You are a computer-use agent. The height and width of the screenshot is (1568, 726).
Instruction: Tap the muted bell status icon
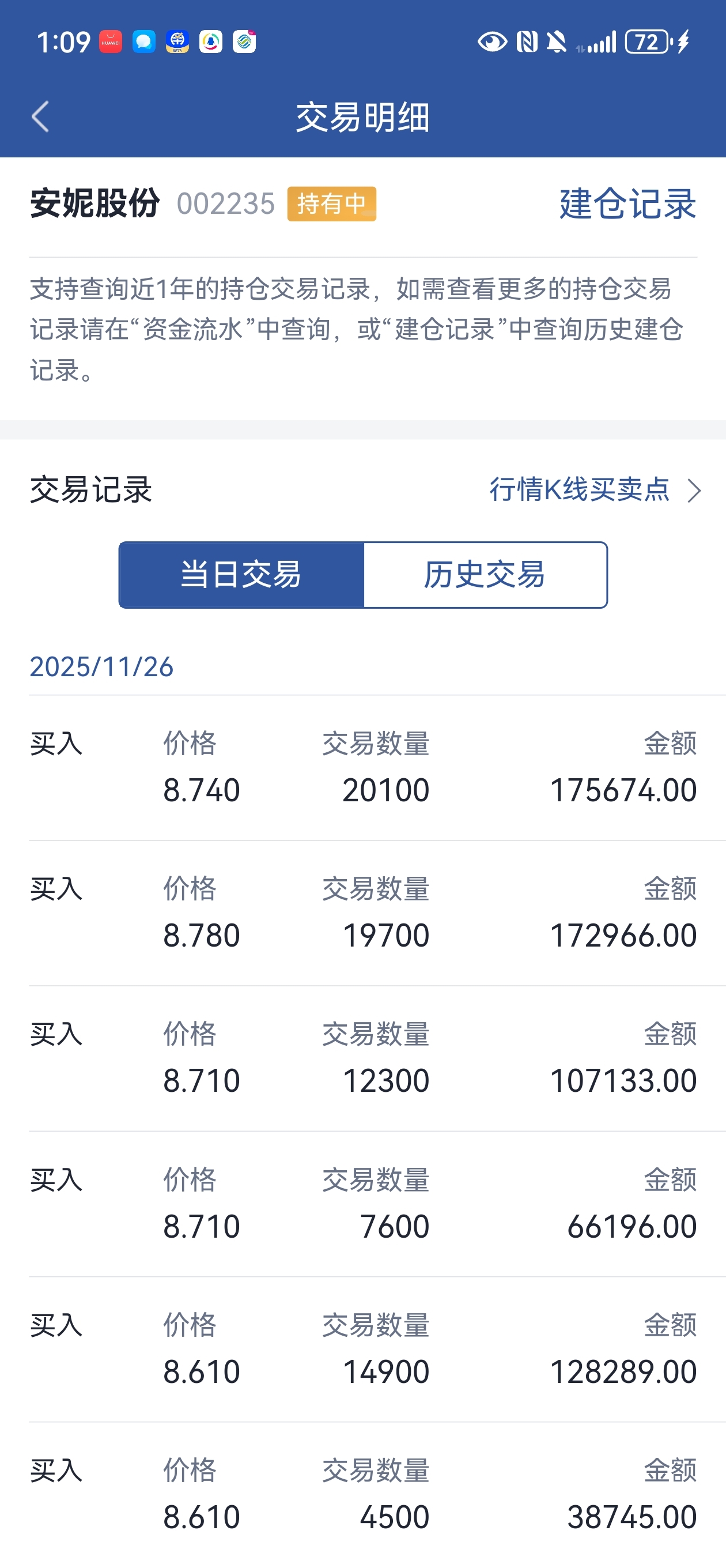tap(557, 42)
